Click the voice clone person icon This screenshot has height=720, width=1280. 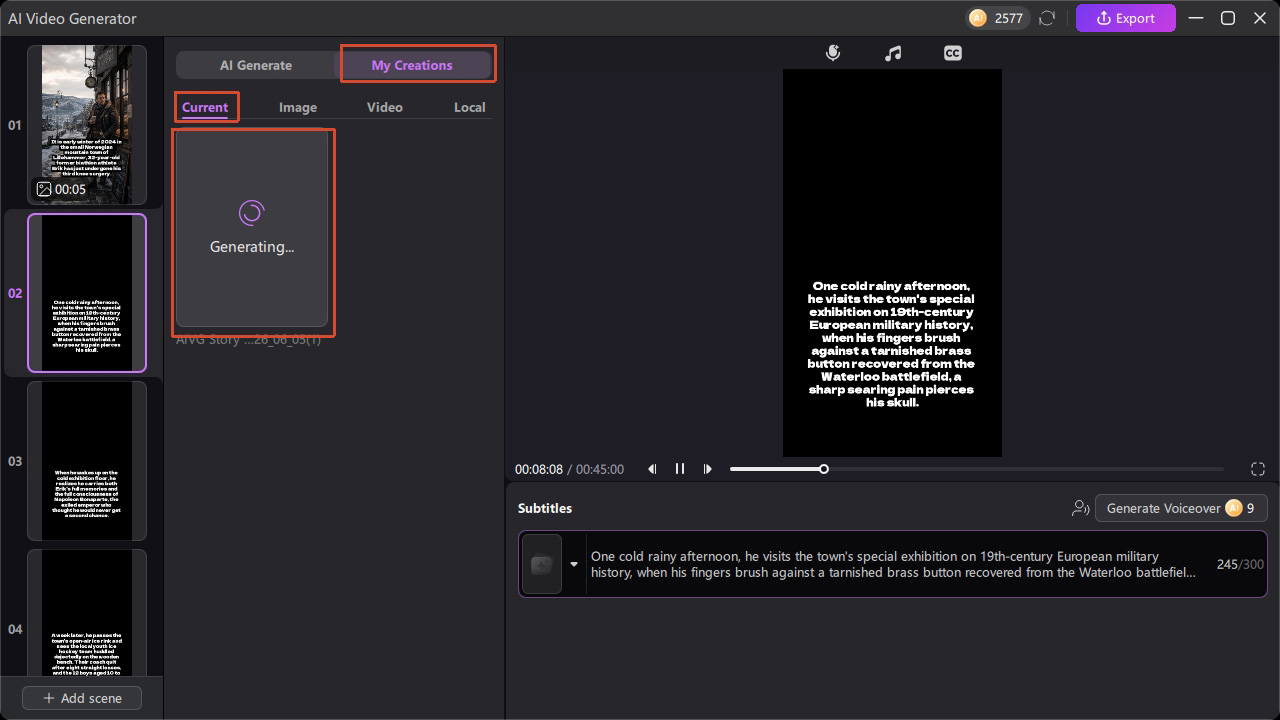[1080, 508]
